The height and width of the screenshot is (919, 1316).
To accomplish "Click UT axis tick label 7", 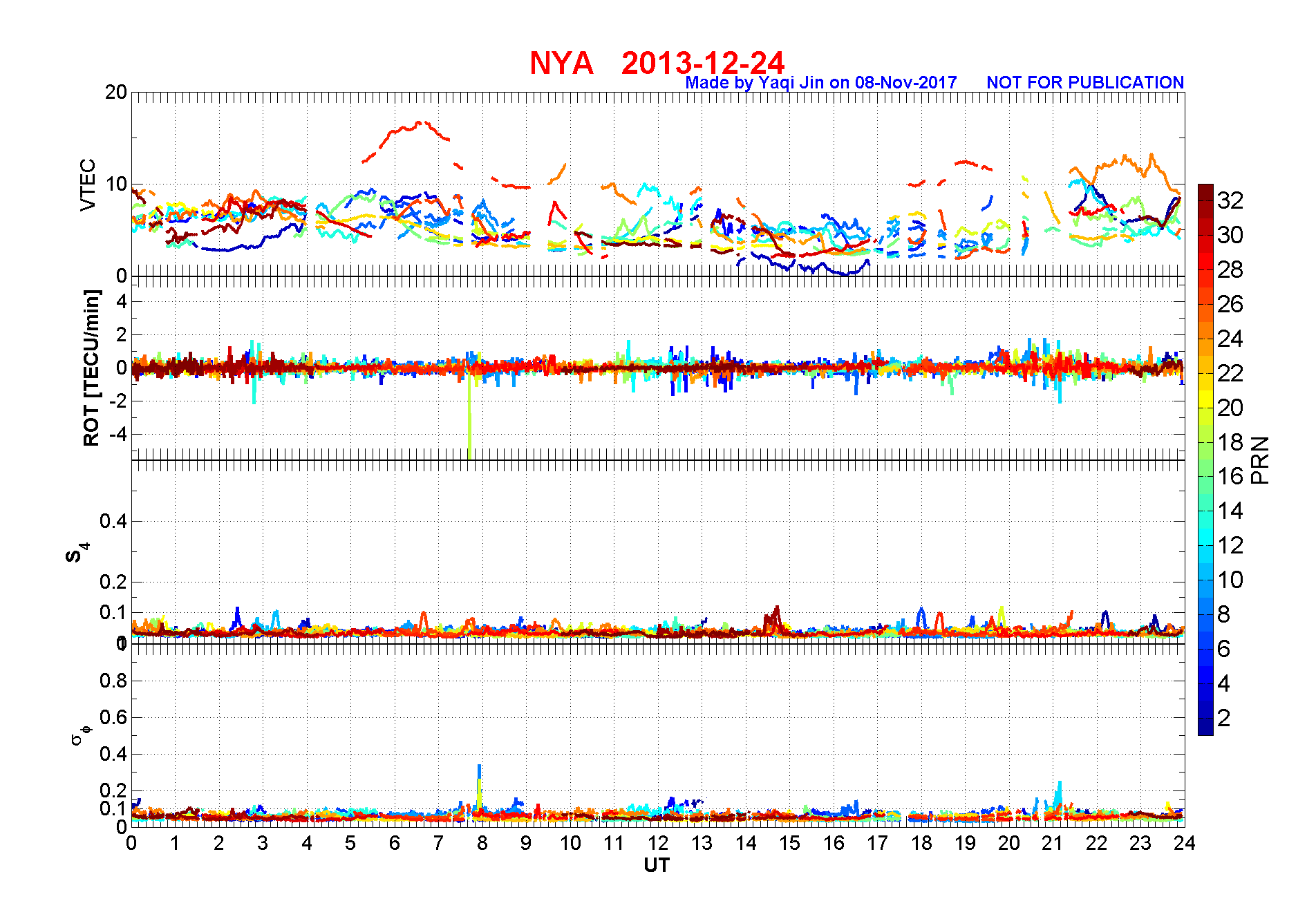I will [438, 843].
